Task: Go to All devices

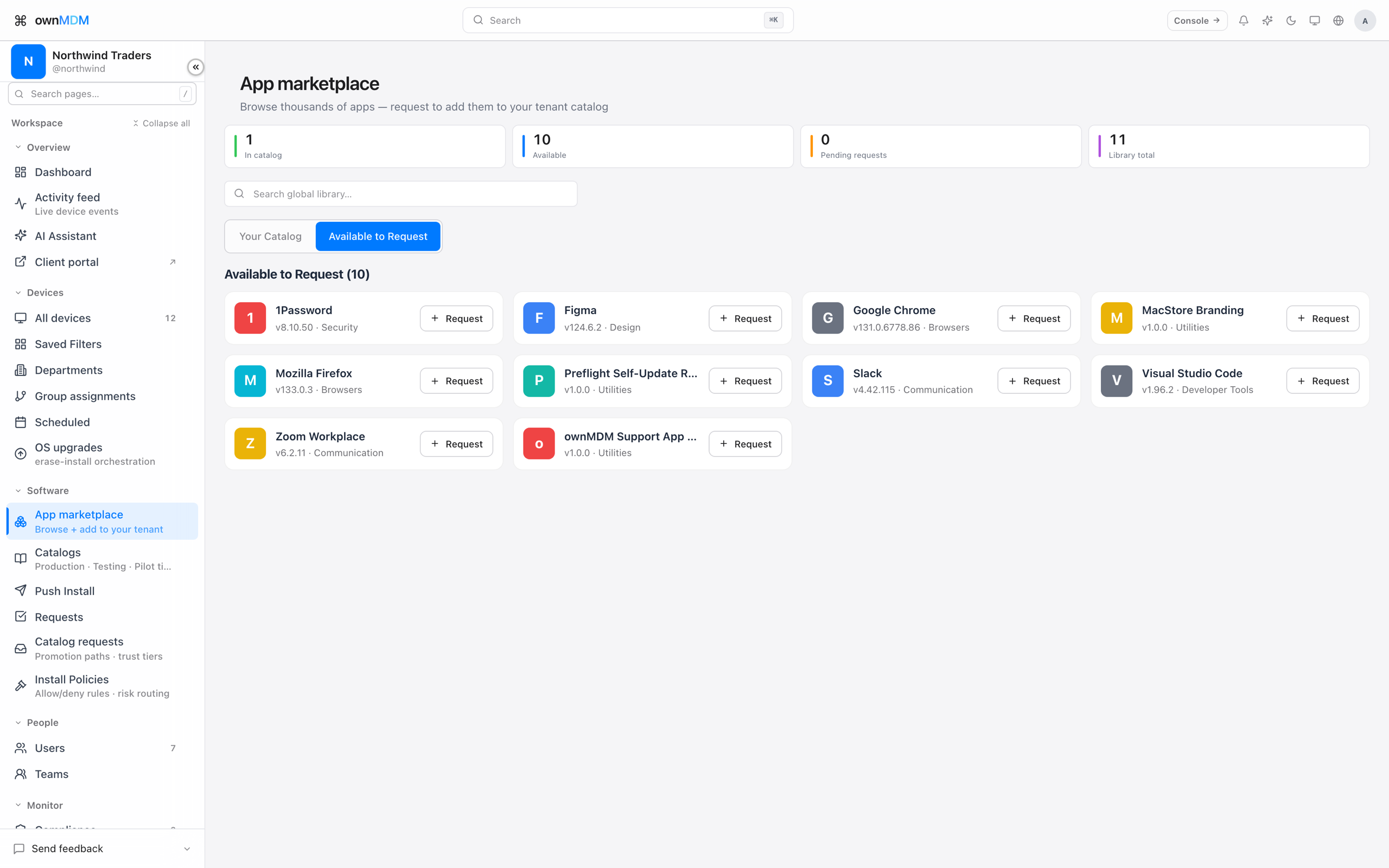Action: click(x=102, y=318)
